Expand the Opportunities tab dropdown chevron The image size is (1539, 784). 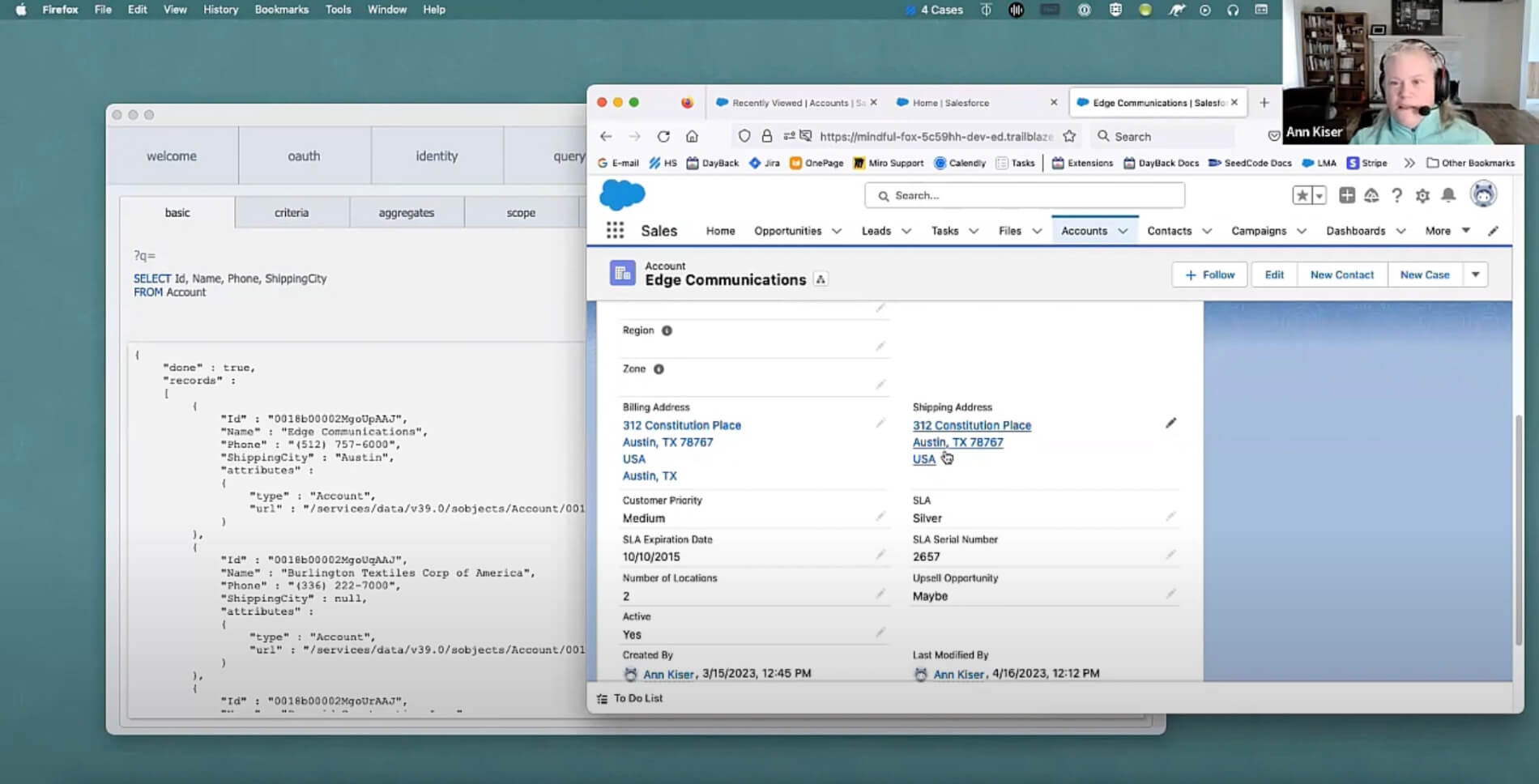[x=837, y=231]
